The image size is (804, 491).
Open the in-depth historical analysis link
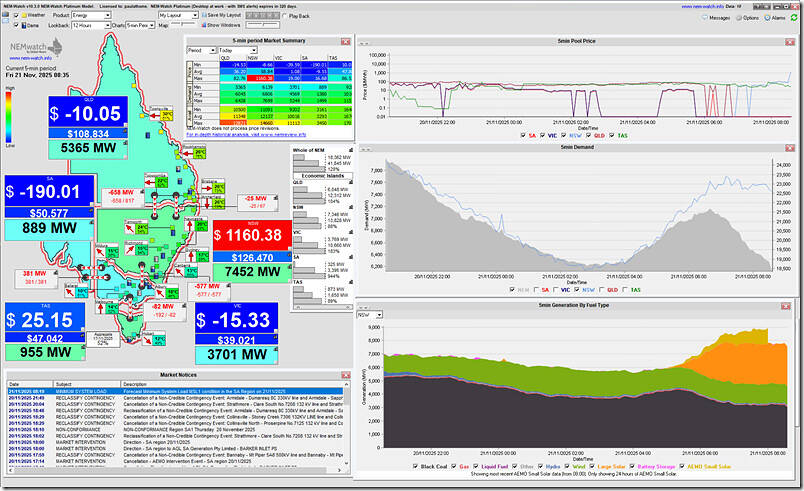click(x=246, y=135)
